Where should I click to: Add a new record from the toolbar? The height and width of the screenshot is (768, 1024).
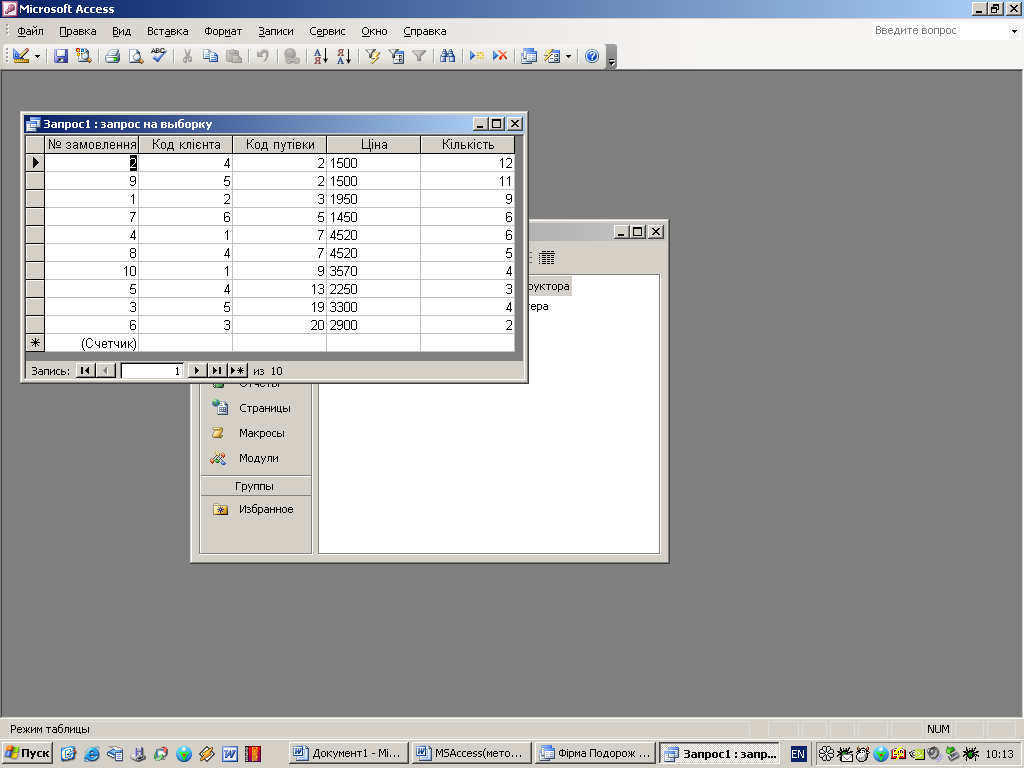tap(477, 56)
